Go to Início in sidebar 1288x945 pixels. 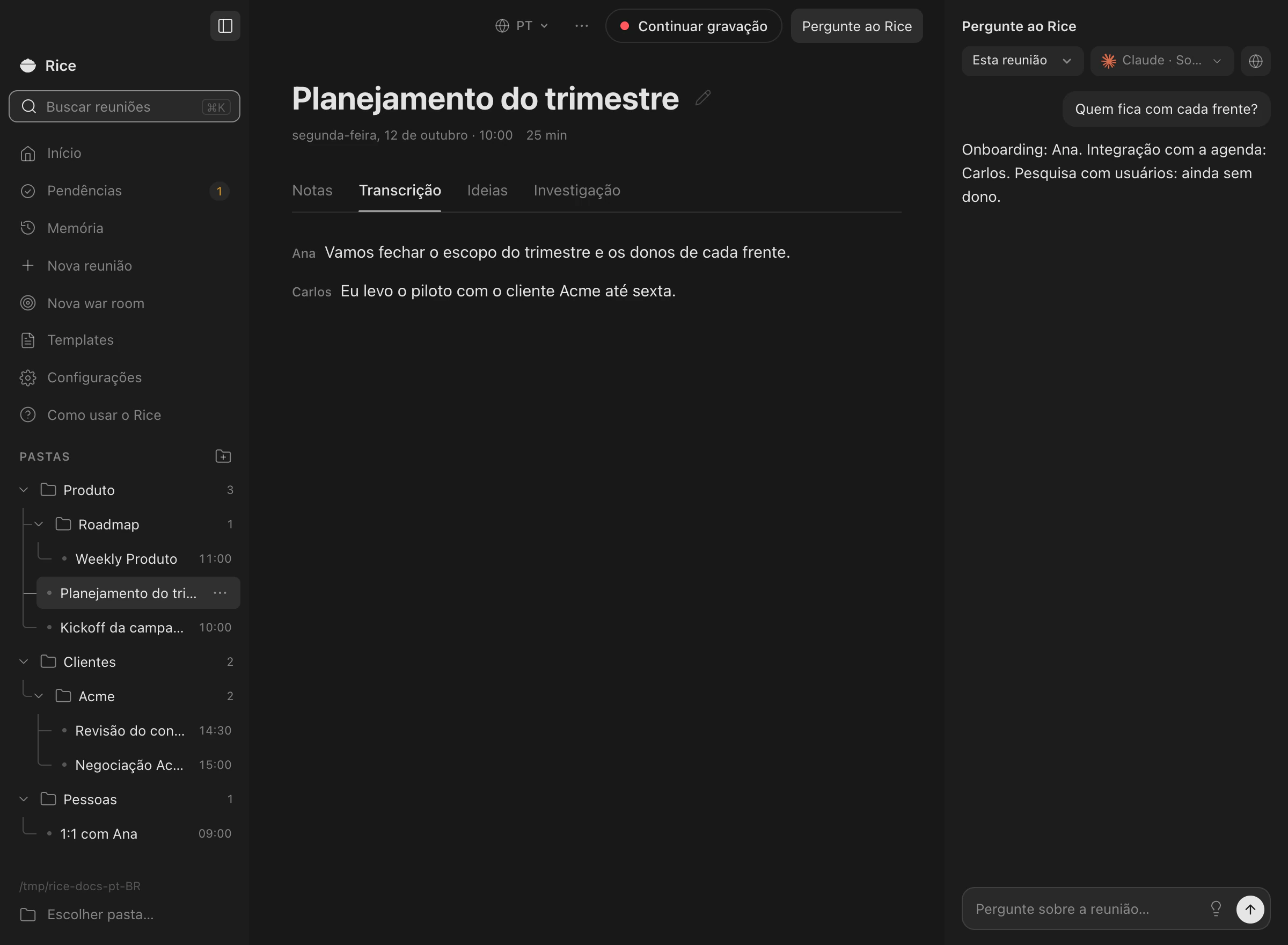tap(124, 152)
